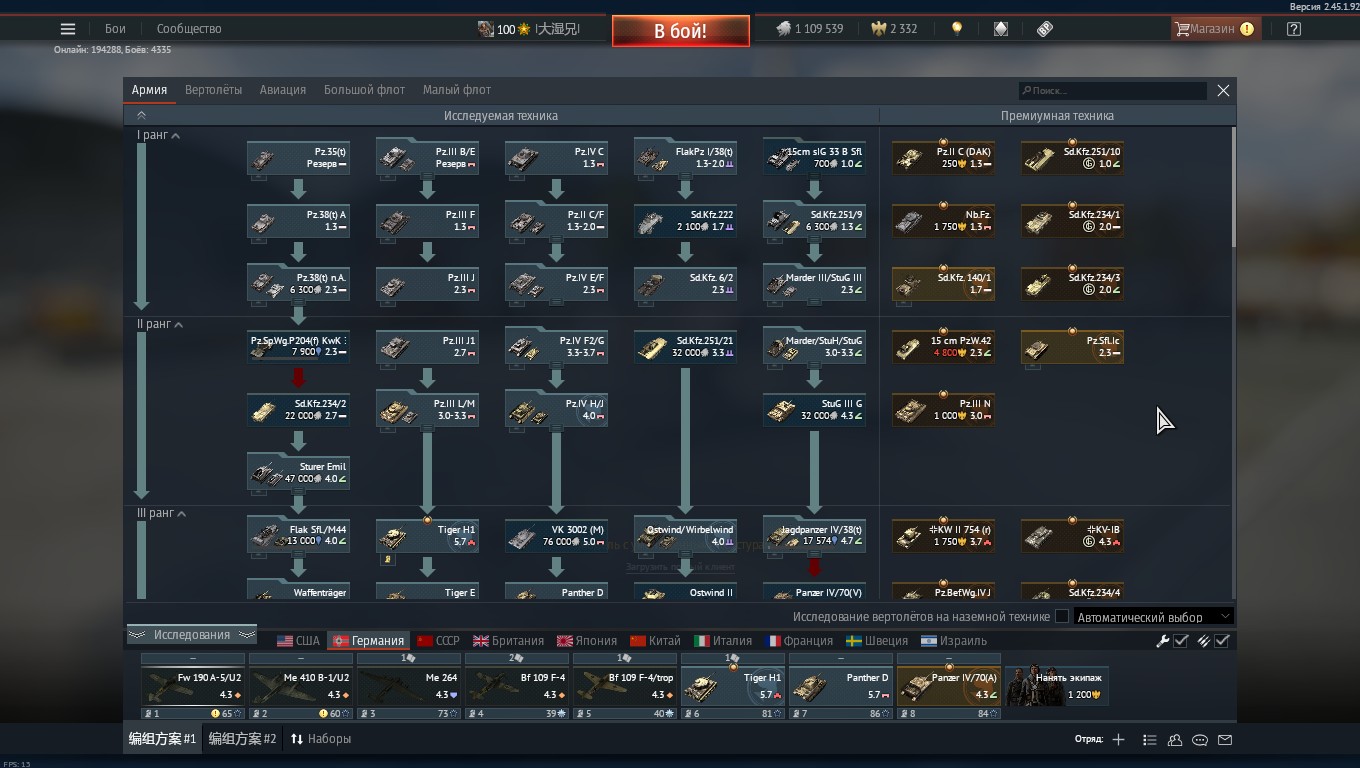
Task: Select the Китай nation
Action: [x=655, y=641]
